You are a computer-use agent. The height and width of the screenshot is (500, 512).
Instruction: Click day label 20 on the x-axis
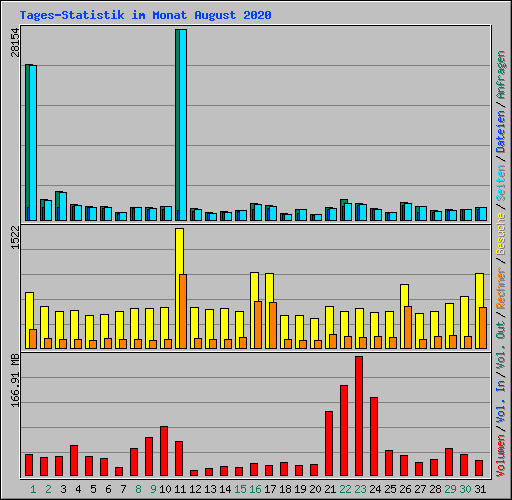(x=315, y=489)
